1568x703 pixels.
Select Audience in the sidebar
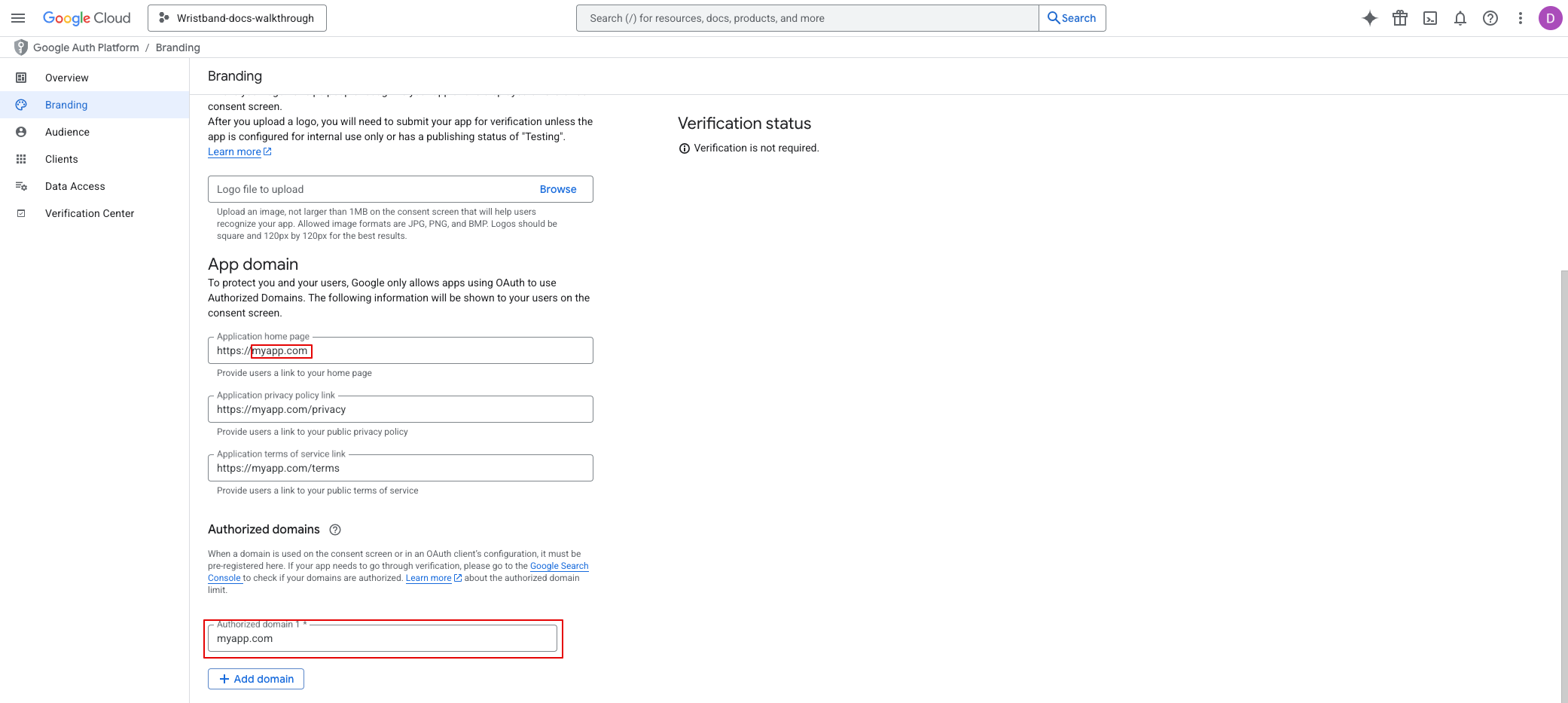[94, 132]
